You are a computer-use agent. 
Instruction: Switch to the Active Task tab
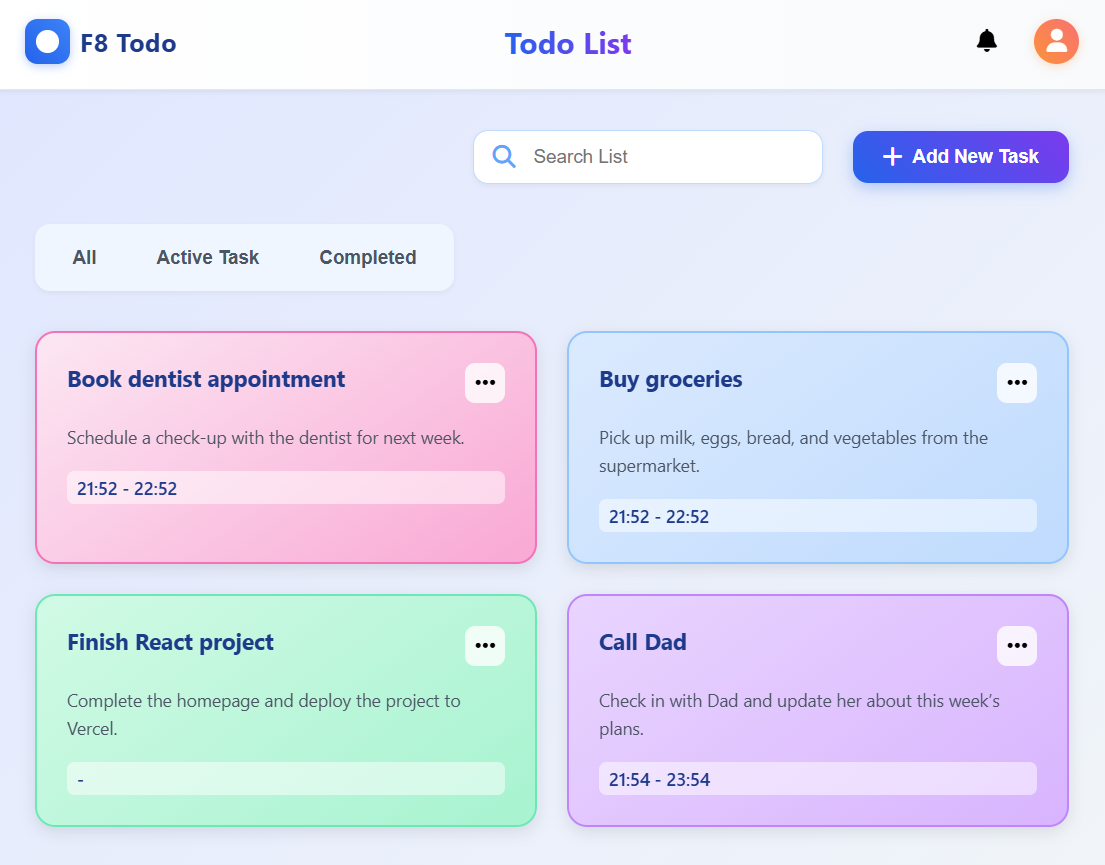[x=208, y=257]
